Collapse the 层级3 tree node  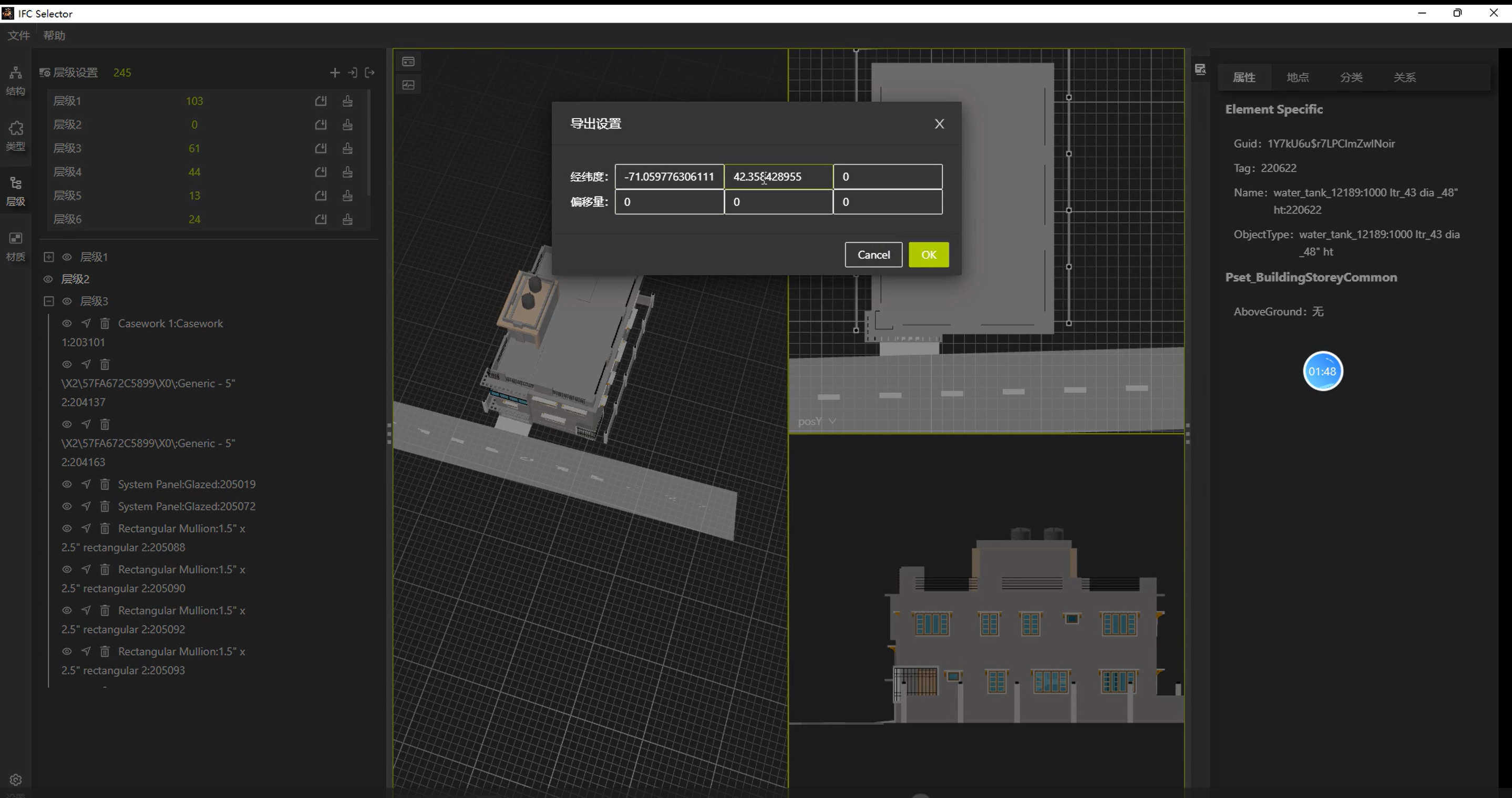point(49,301)
